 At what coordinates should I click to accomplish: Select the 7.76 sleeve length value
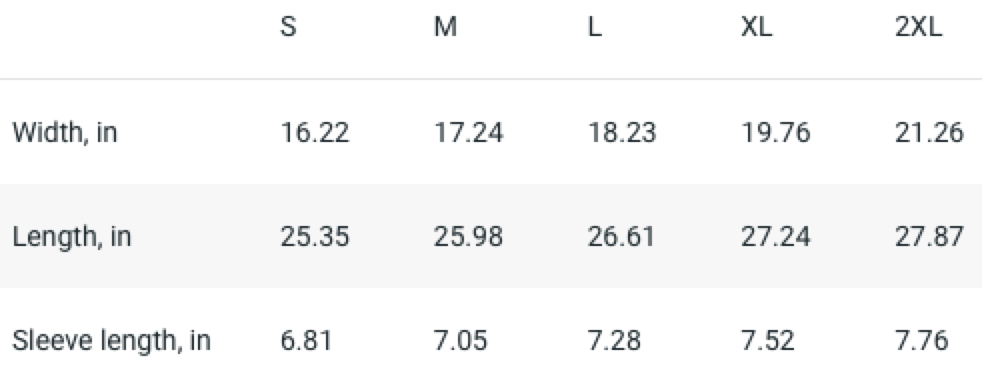click(x=921, y=341)
